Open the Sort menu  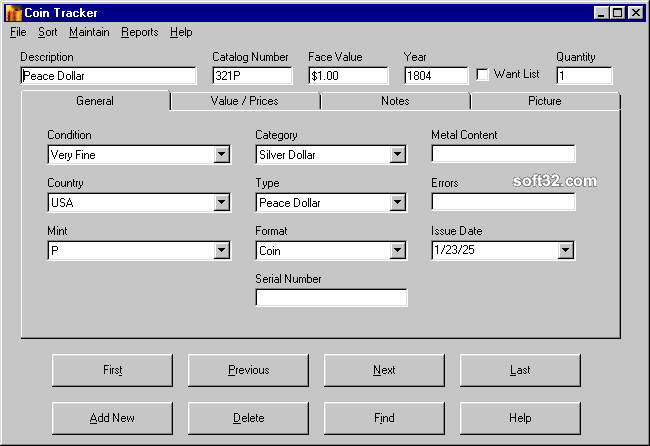pos(48,32)
